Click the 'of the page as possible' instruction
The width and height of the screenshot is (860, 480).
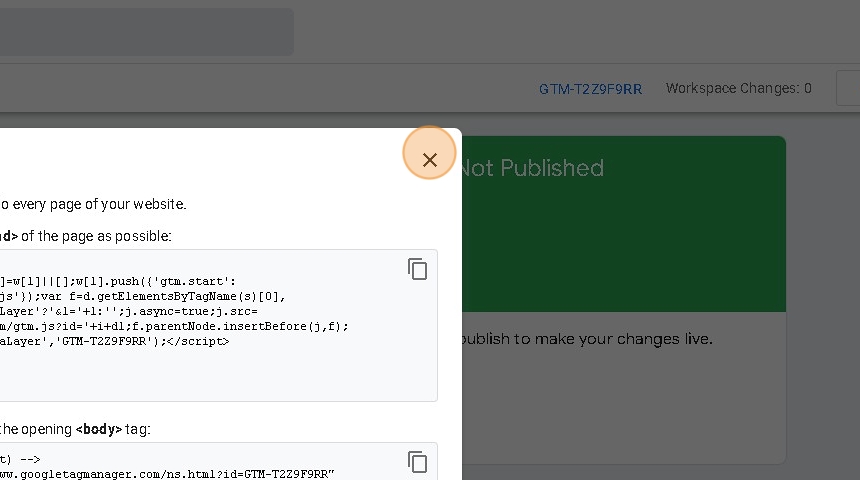click(96, 236)
